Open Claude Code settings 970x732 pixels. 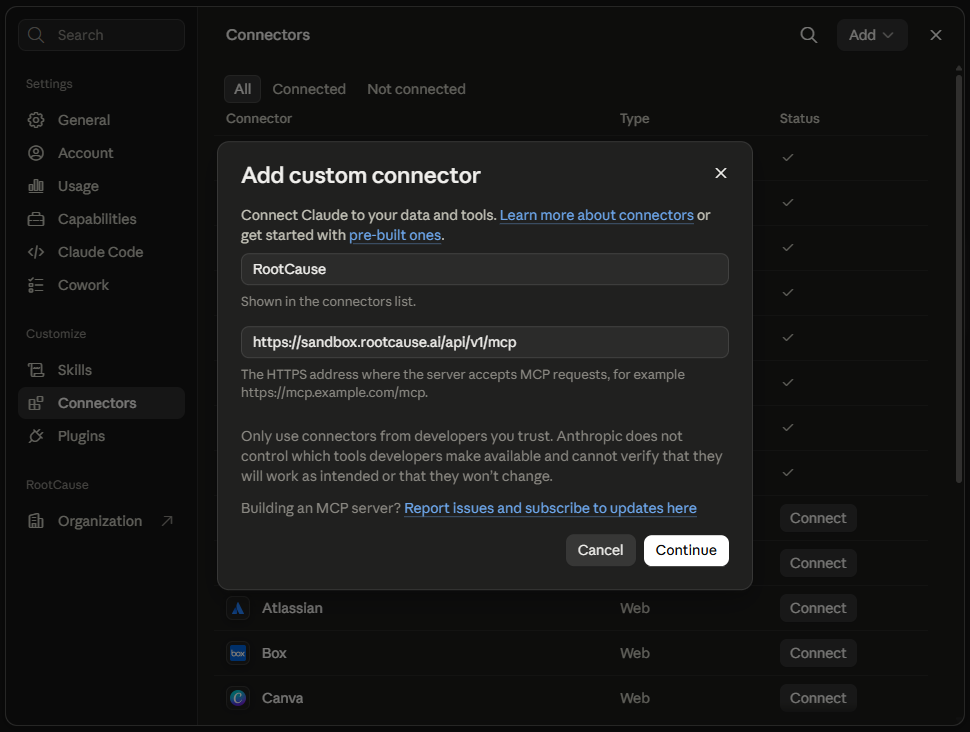(x=101, y=252)
